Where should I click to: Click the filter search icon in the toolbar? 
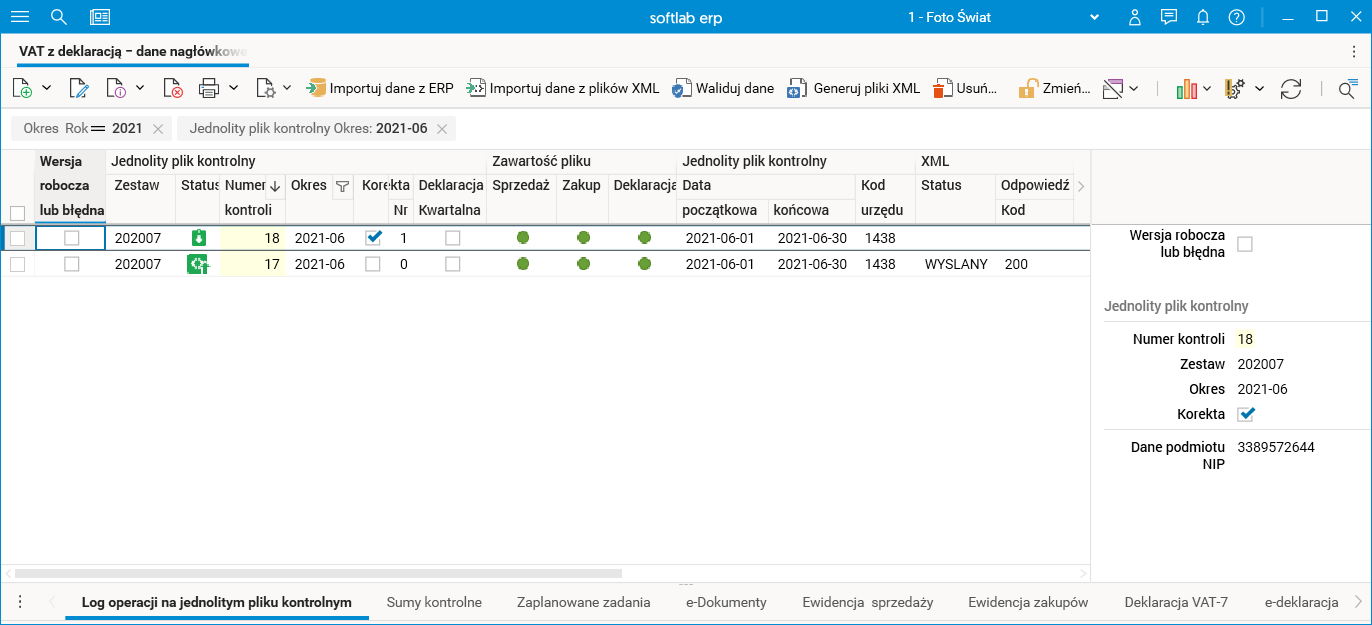point(1348,89)
